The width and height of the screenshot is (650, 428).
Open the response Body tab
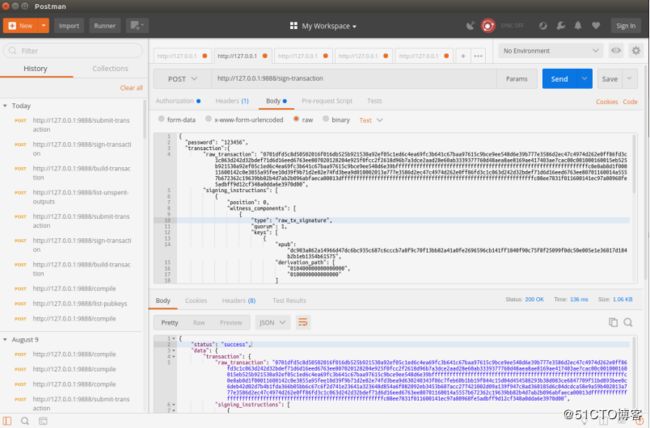(163, 300)
